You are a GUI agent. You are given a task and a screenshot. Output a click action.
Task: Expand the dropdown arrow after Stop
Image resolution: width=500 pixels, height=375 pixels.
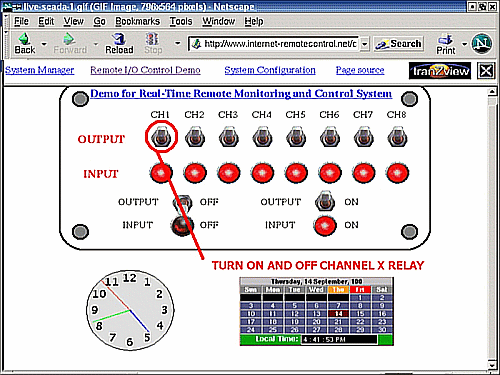[x=178, y=43]
